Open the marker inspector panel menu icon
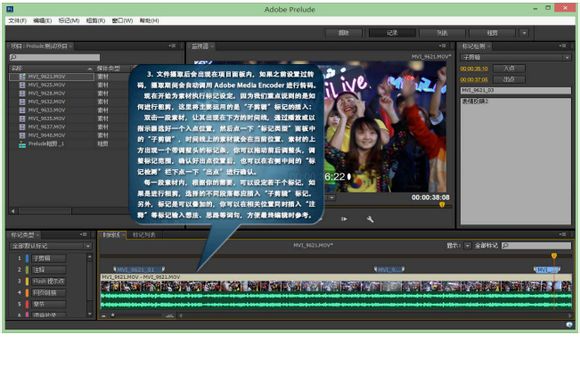Screen dimensions: 580x367 pyautogui.click(x=562, y=46)
